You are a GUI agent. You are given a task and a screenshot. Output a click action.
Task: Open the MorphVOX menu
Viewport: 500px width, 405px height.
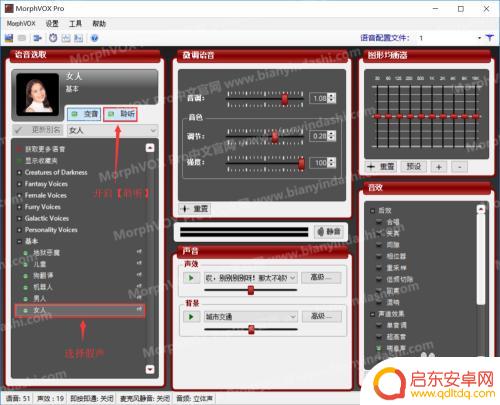click(x=21, y=24)
